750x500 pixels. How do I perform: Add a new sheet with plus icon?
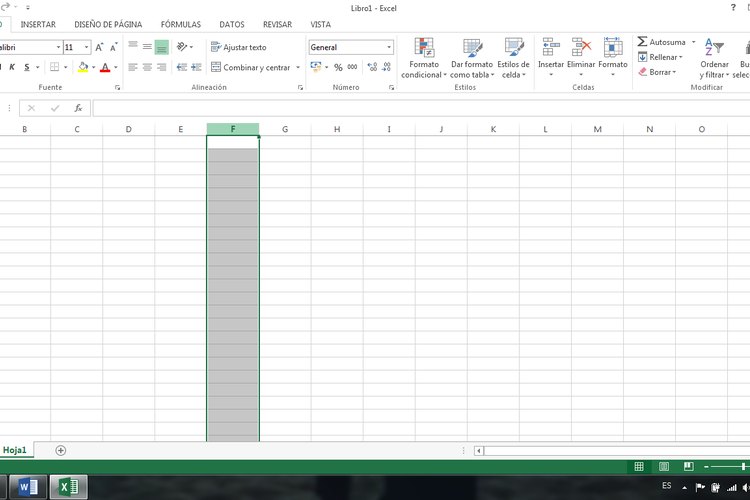[61, 450]
